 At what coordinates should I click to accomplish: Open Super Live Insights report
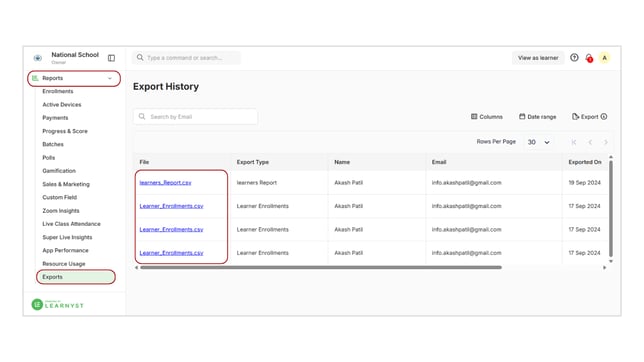point(67,237)
